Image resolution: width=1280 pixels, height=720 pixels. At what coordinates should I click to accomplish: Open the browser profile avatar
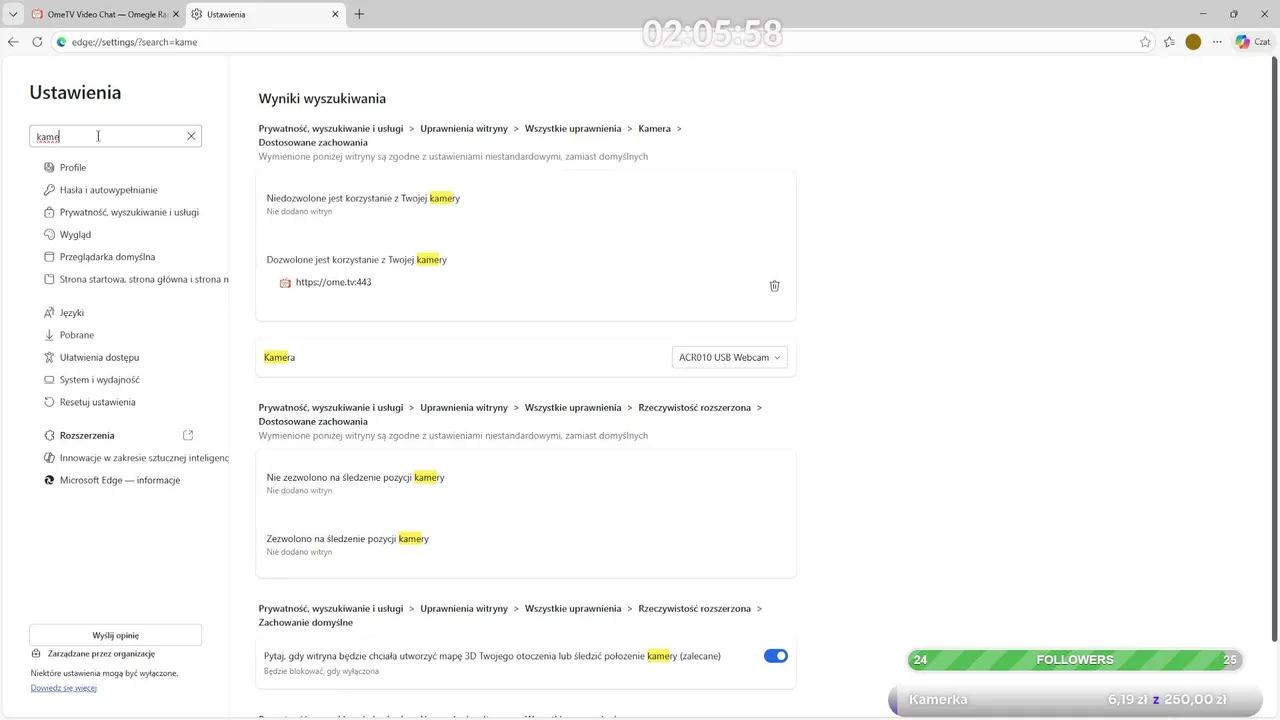coord(1193,42)
